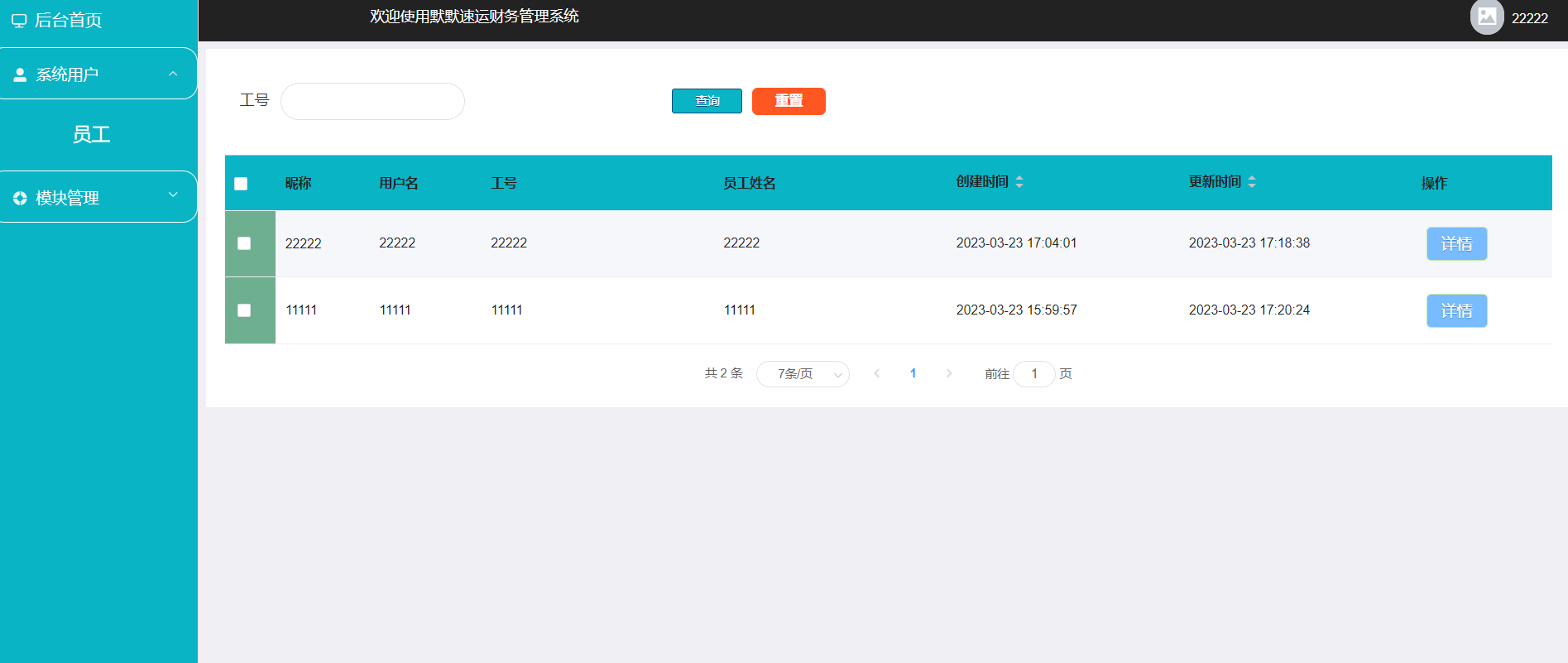
Task: Click the avatar image icon in top bar
Action: tap(1487, 17)
